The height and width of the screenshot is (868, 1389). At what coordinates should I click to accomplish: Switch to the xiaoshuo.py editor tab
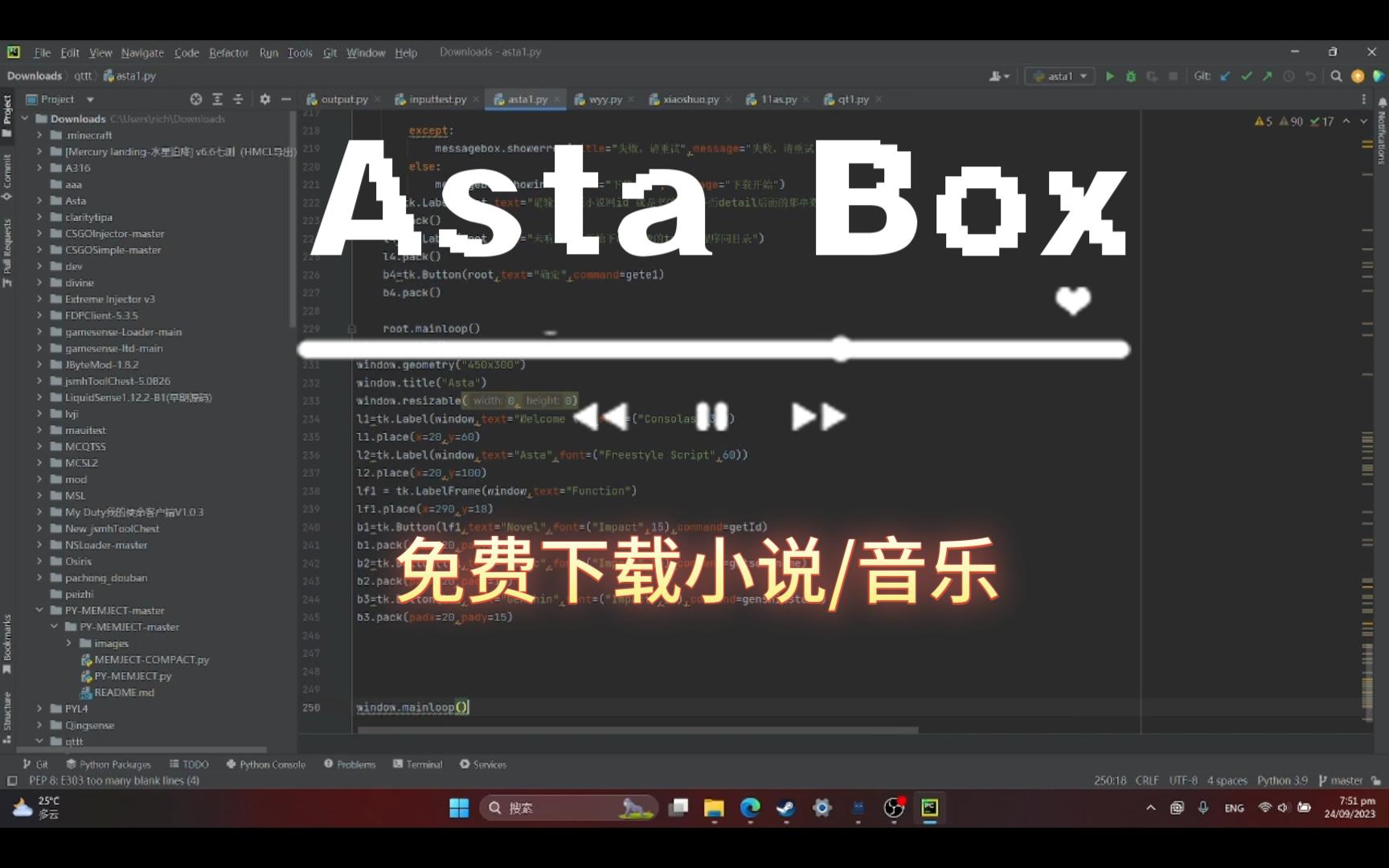pos(690,99)
